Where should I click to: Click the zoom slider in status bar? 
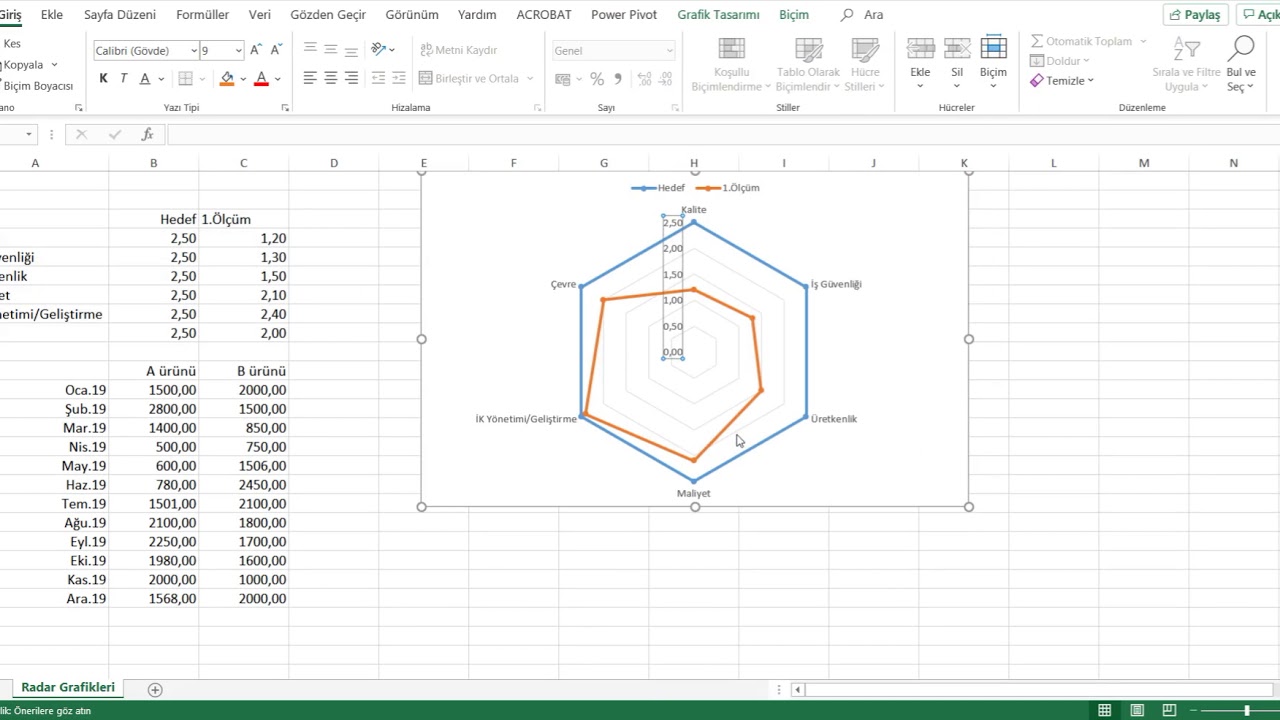[1247, 711]
